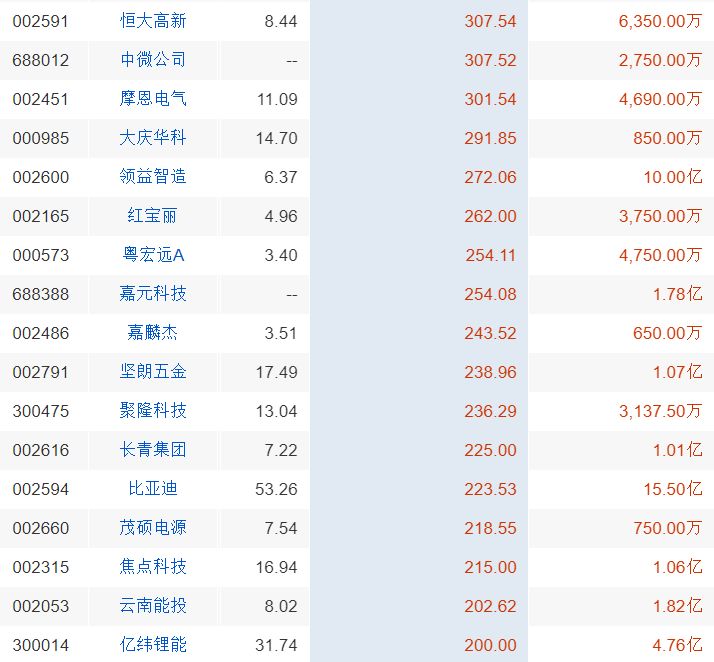Open stock link 领益智造

(153, 177)
